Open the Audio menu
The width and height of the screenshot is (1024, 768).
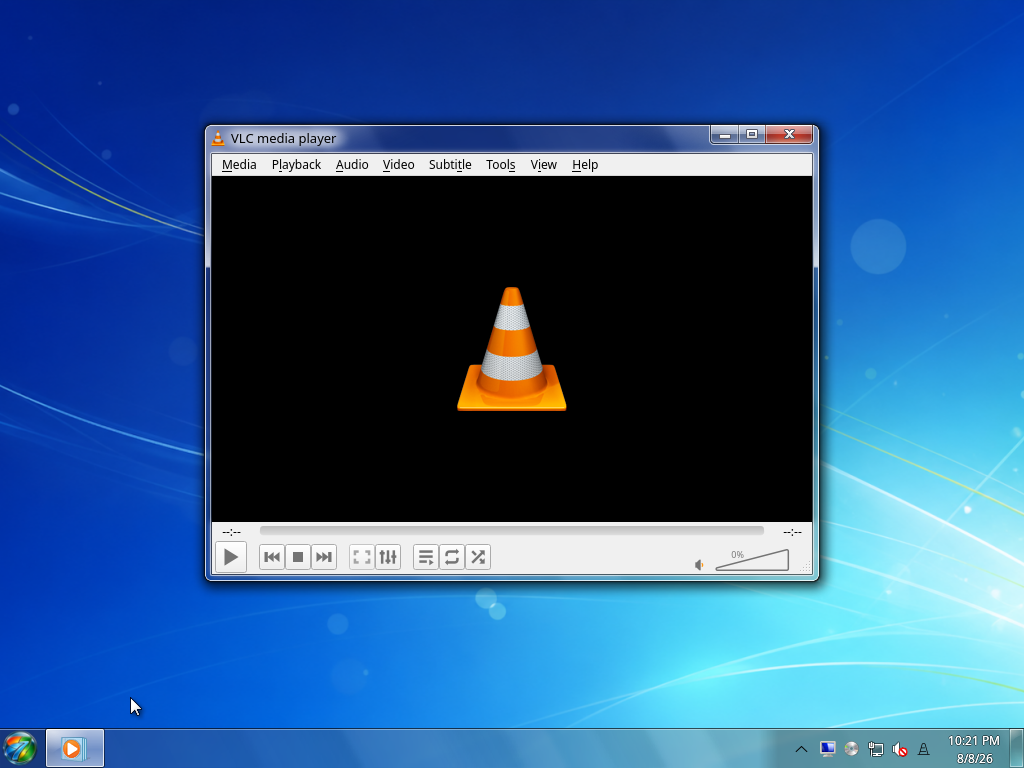[352, 165]
